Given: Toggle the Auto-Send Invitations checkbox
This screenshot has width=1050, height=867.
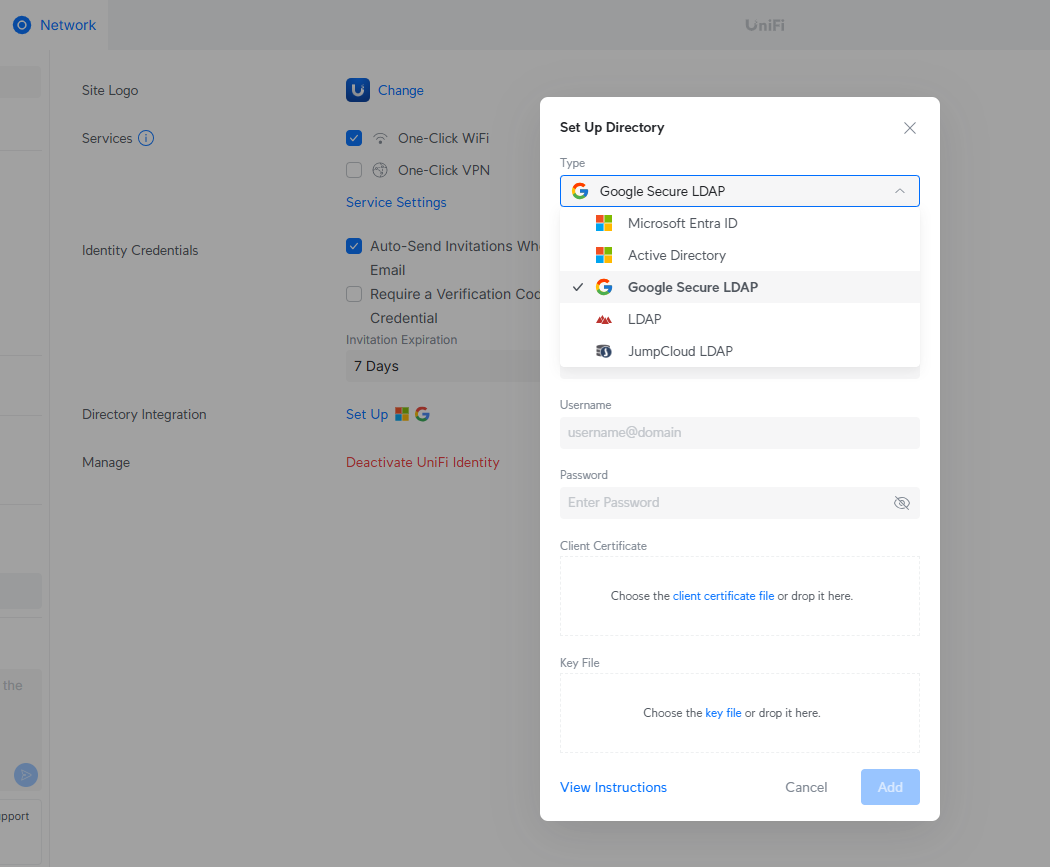Looking at the screenshot, I should tap(354, 246).
